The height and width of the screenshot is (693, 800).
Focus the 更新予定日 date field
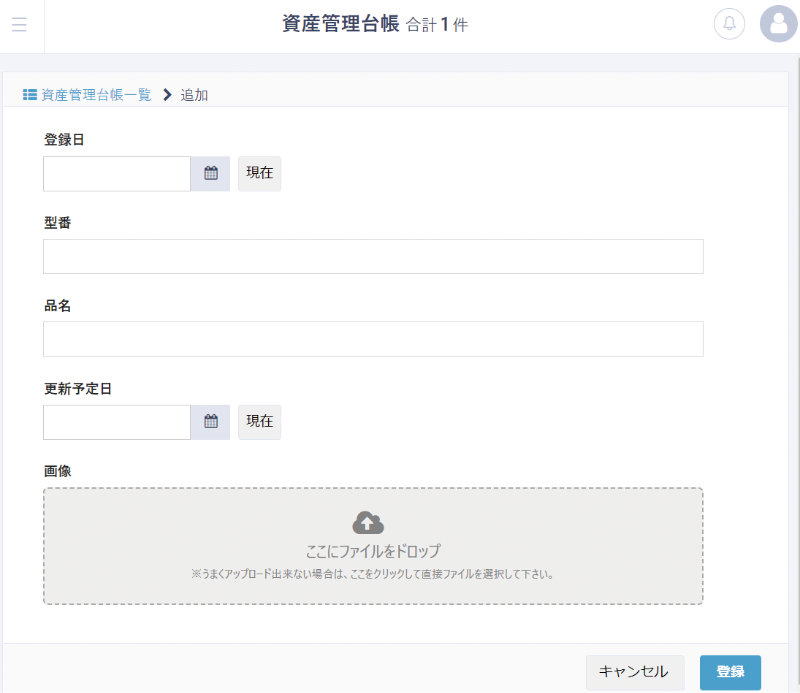click(x=117, y=422)
